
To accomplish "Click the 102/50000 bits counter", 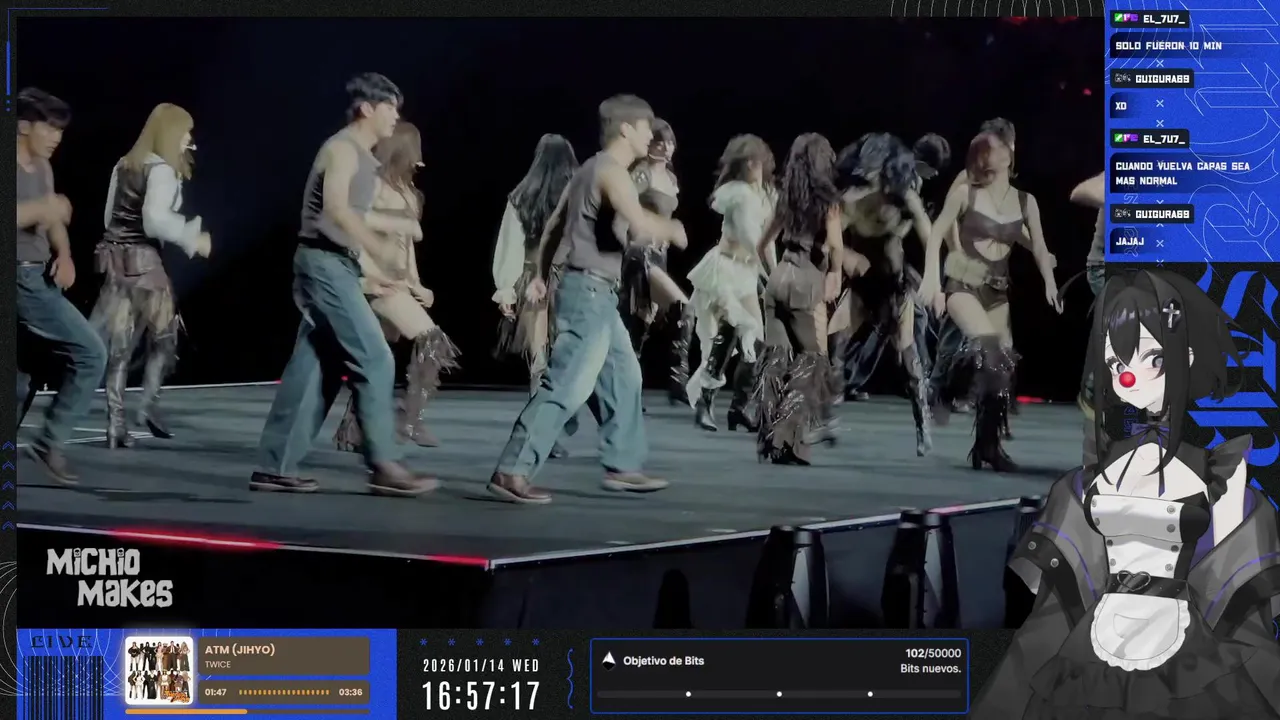I will click(x=933, y=653).
